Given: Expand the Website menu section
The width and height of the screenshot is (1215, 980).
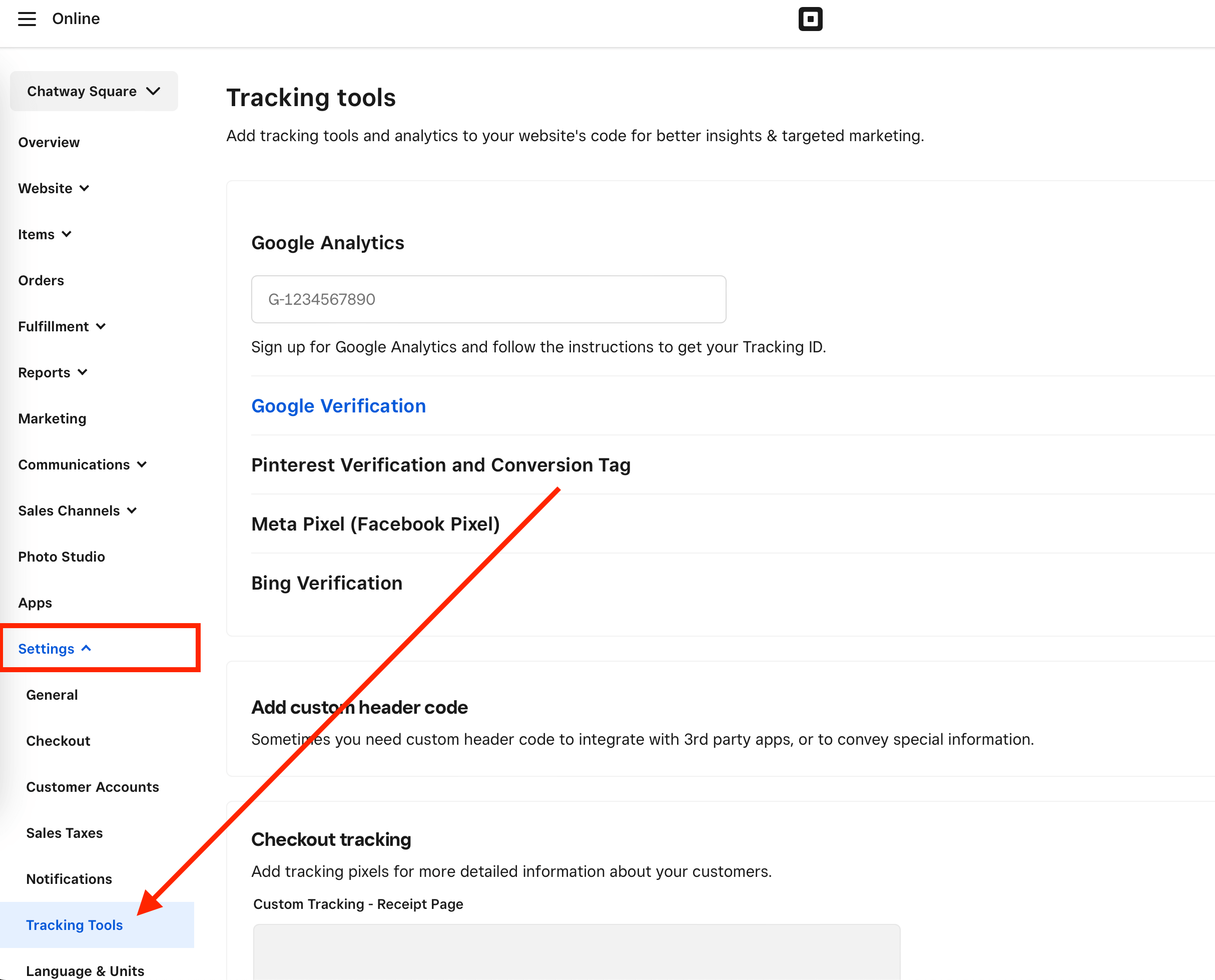Looking at the screenshot, I should pyautogui.click(x=54, y=189).
